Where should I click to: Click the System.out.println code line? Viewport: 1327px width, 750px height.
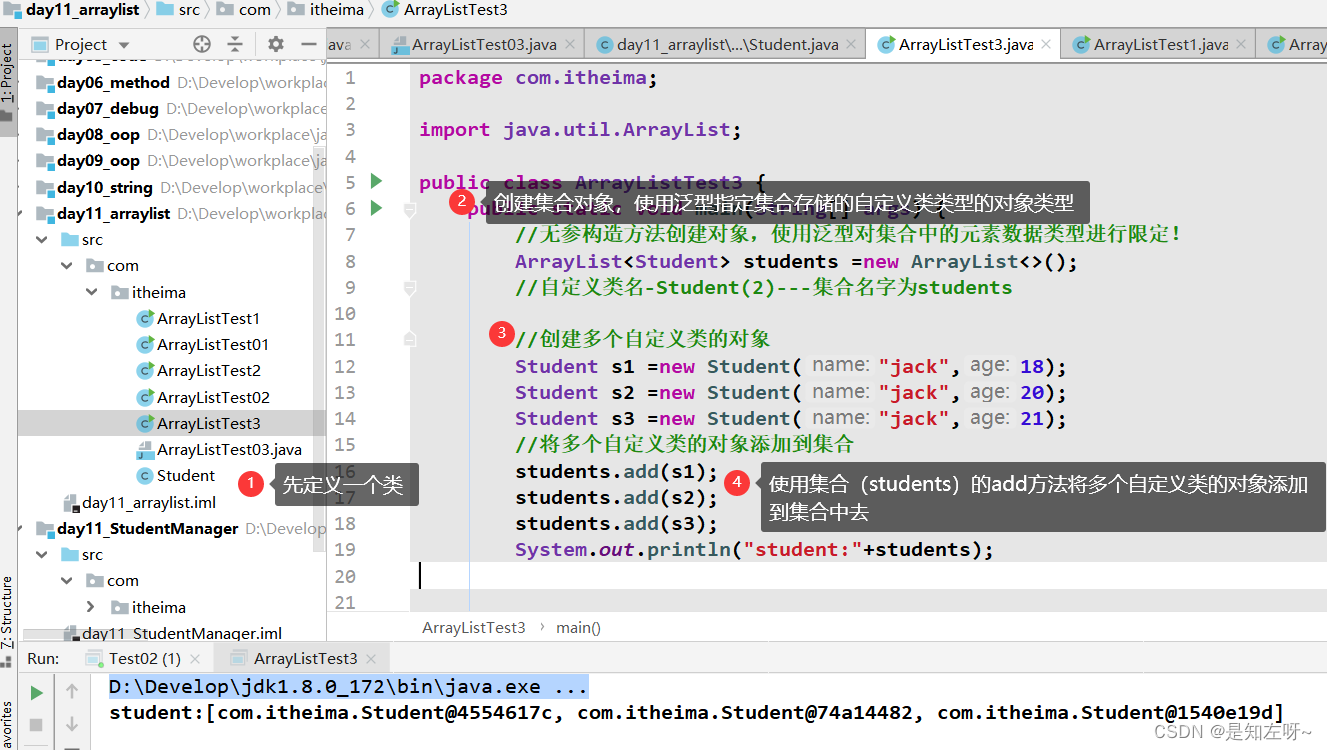tap(755, 550)
